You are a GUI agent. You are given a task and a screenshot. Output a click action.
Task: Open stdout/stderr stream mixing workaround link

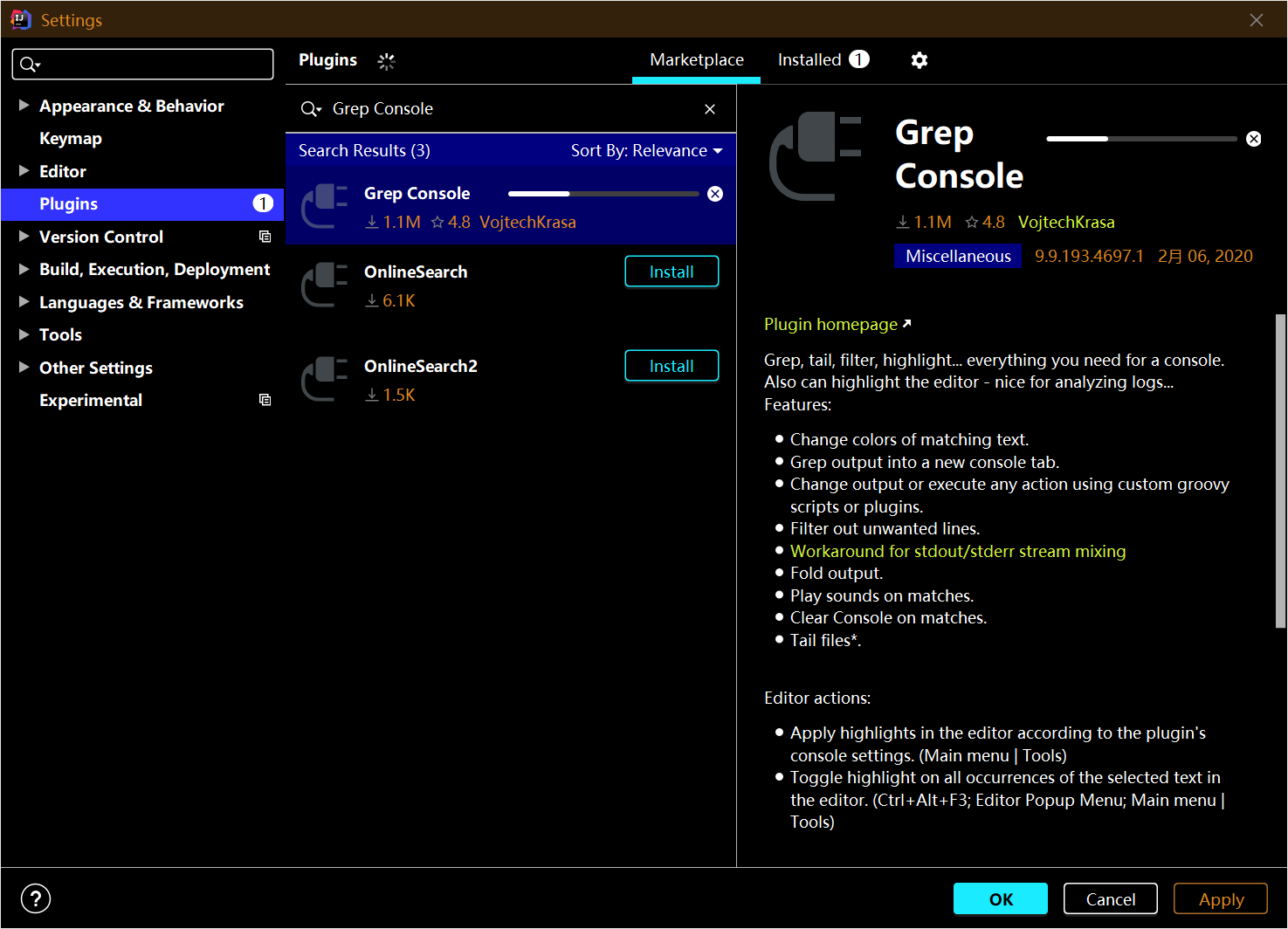958,551
